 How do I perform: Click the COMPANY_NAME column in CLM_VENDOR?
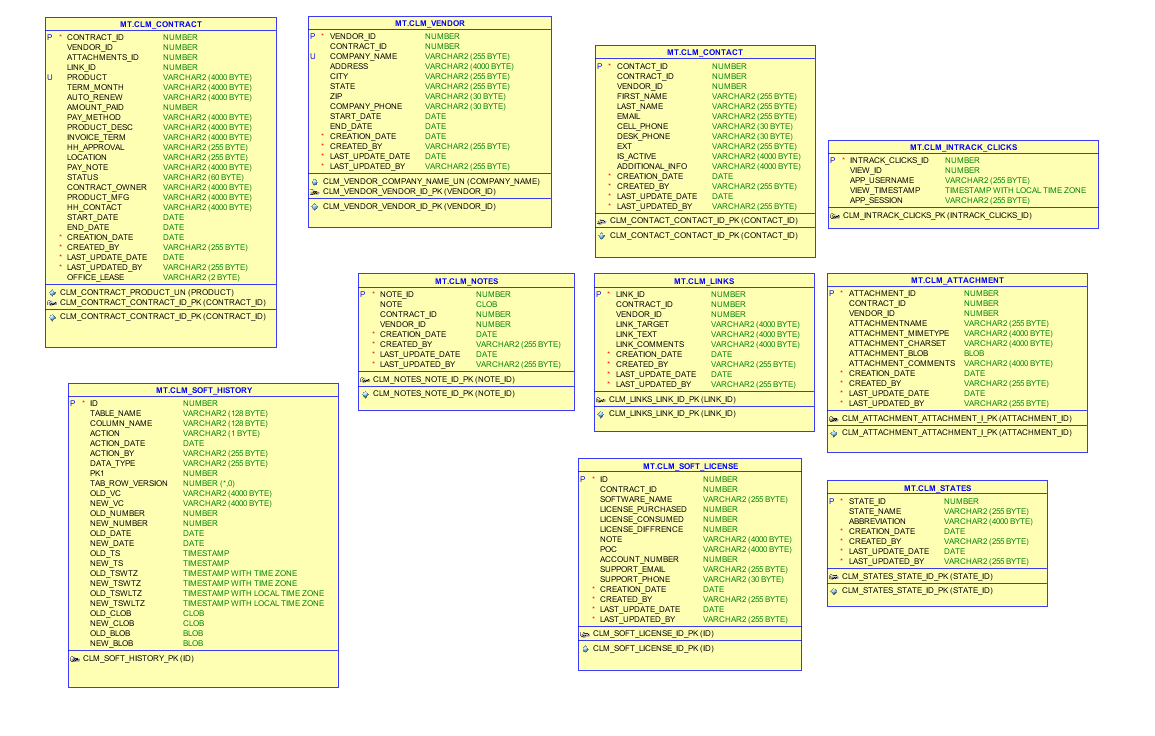click(x=429, y=56)
